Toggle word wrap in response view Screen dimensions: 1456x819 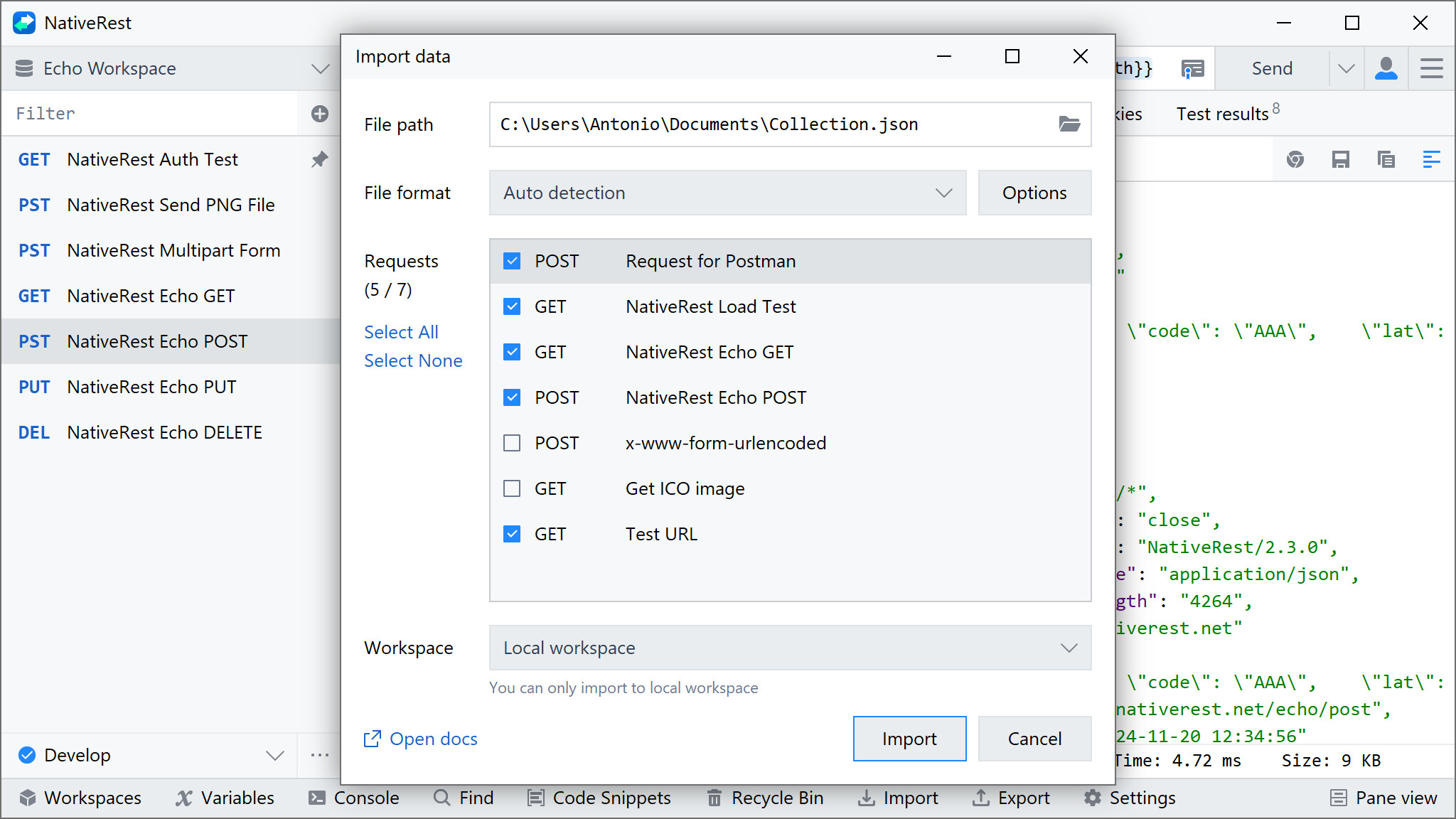pos(1432,159)
